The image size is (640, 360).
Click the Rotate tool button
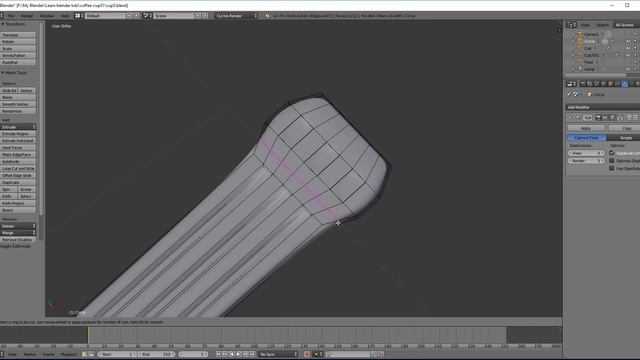tap(18, 42)
